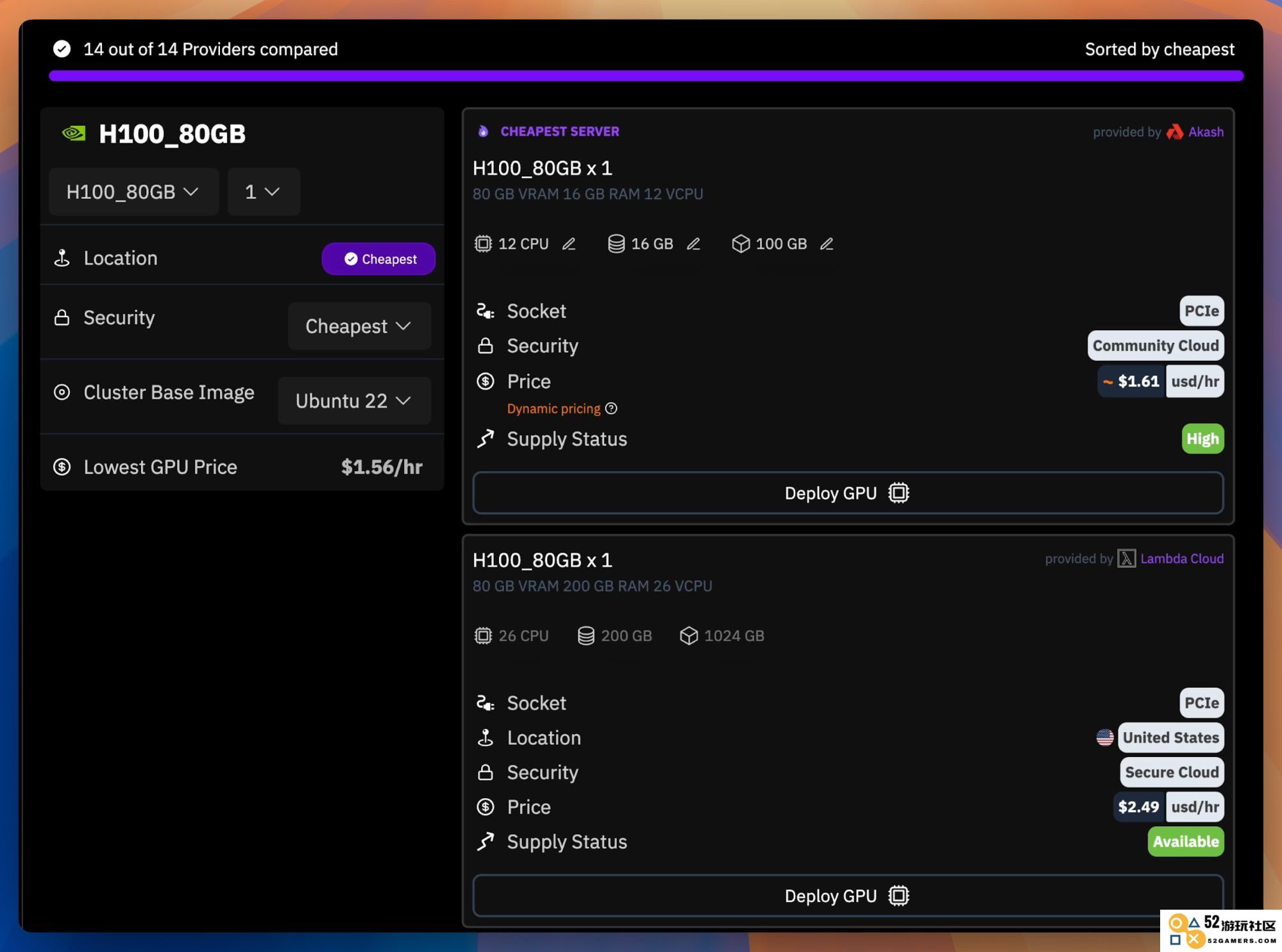The width and height of the screenshot is (1282, 952).
Task: Click the $2.49 price badge
Action: click(x=1139, y=807)
